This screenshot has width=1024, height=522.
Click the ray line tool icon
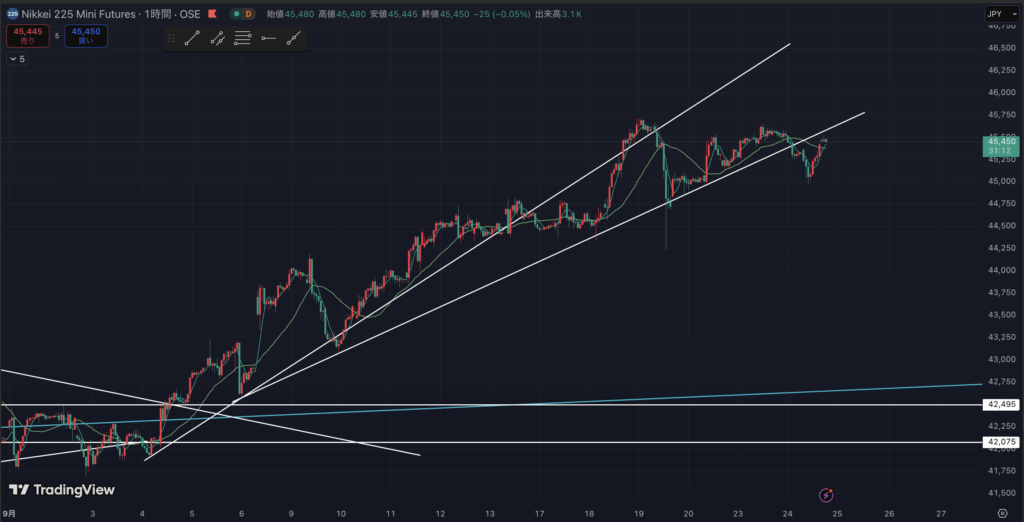(293, 38)
